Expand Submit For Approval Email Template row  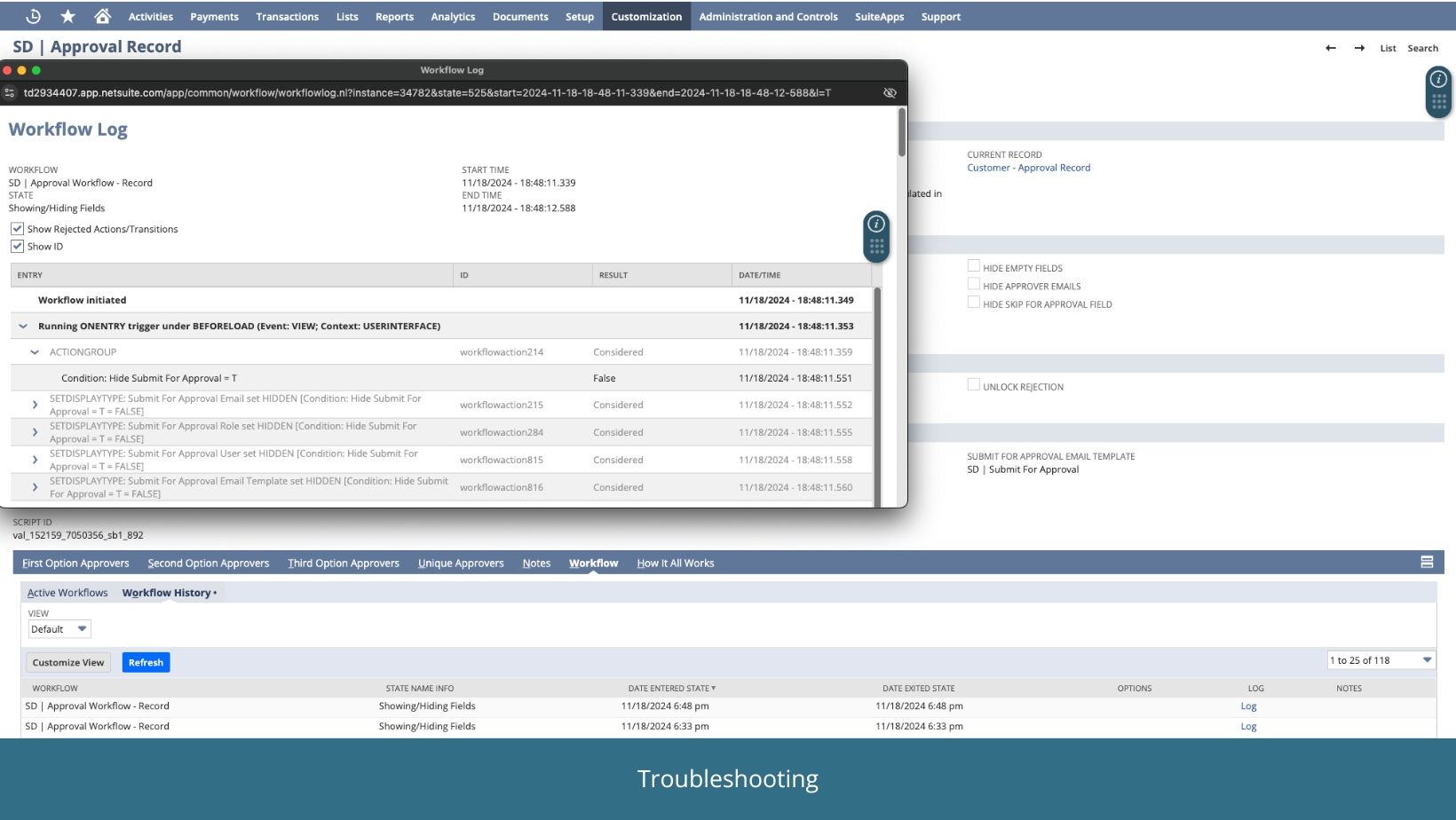35,487
